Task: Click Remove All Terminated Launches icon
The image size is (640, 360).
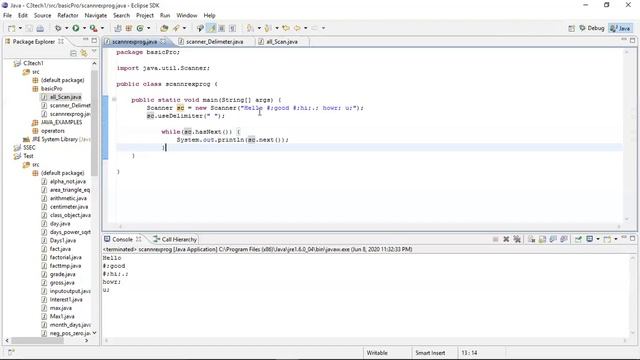Action: tap(517, 239)
